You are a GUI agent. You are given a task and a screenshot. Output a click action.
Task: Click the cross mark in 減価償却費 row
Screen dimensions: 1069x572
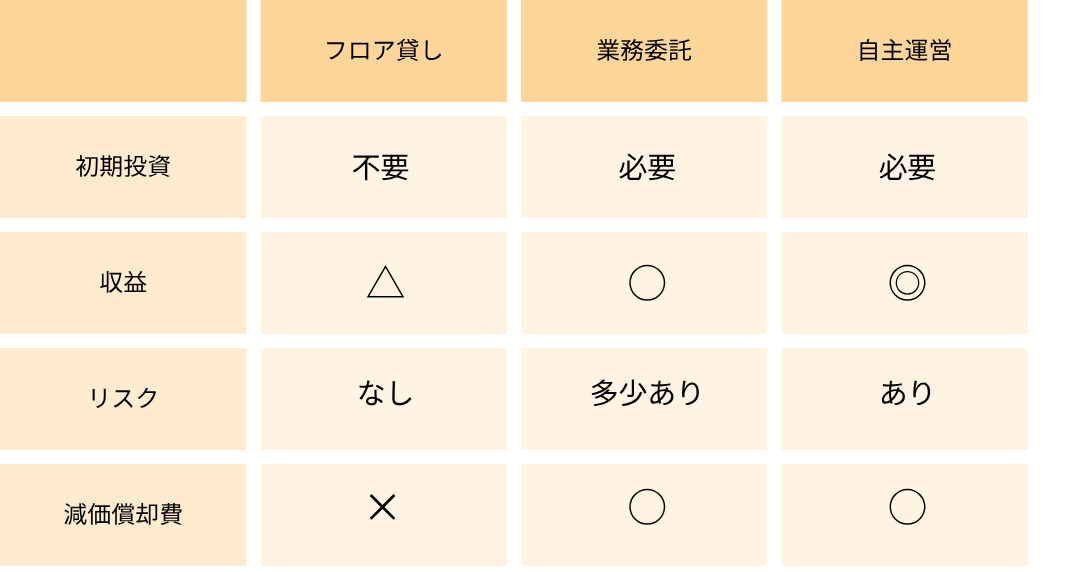click(x=382, y=507)
